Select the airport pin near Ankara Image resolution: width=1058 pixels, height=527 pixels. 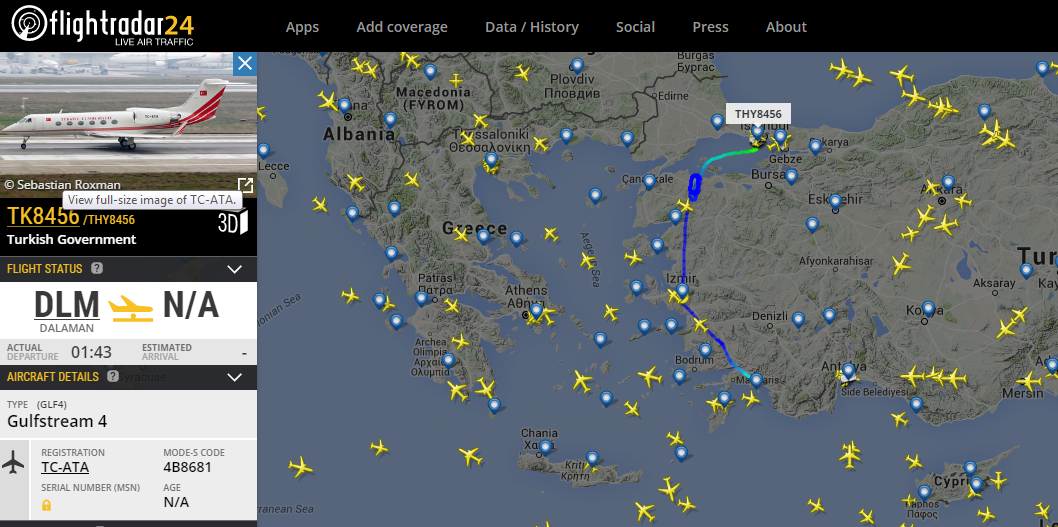coord(949,182)
